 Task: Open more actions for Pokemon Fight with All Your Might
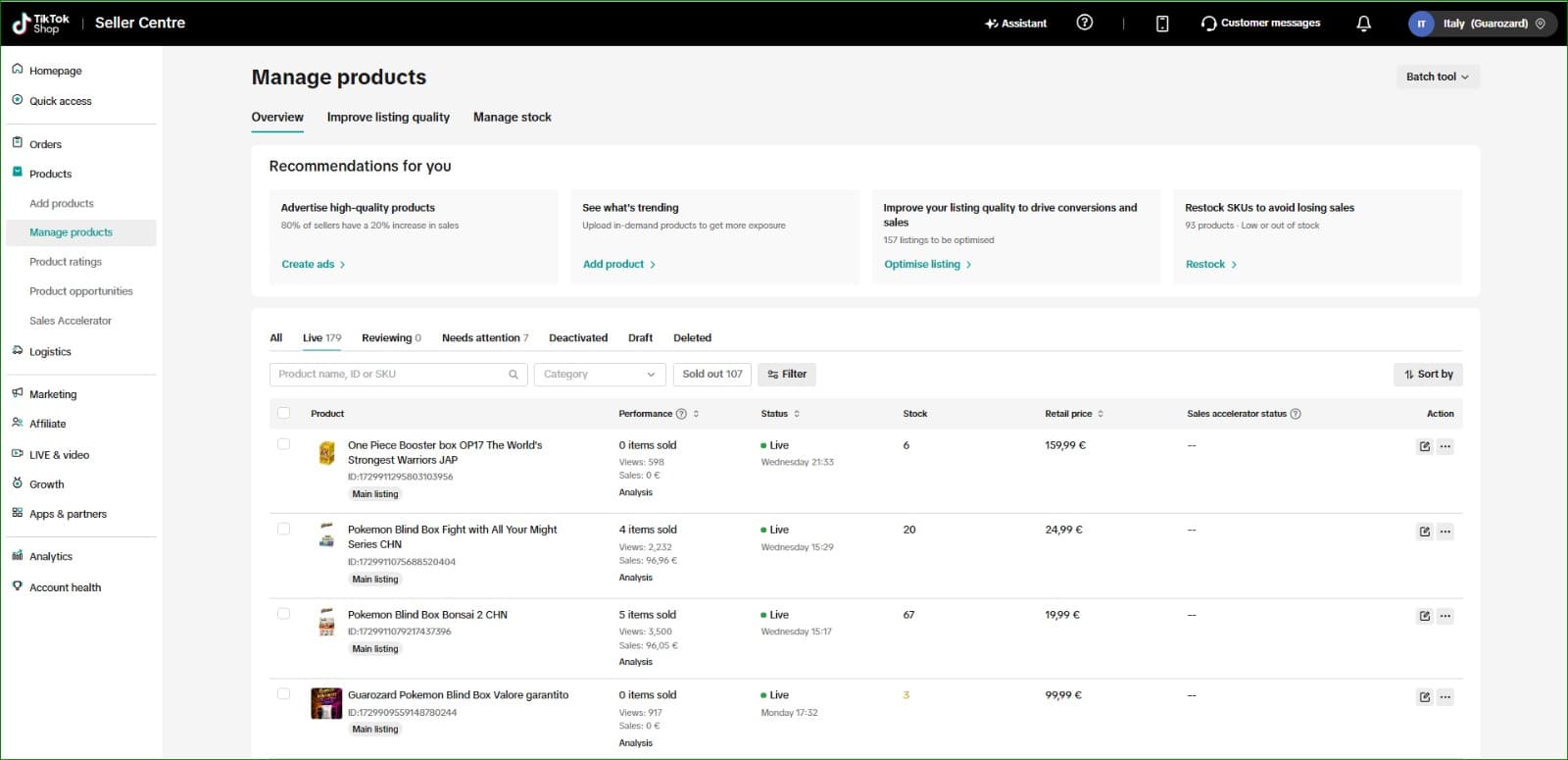point(1445,532)
